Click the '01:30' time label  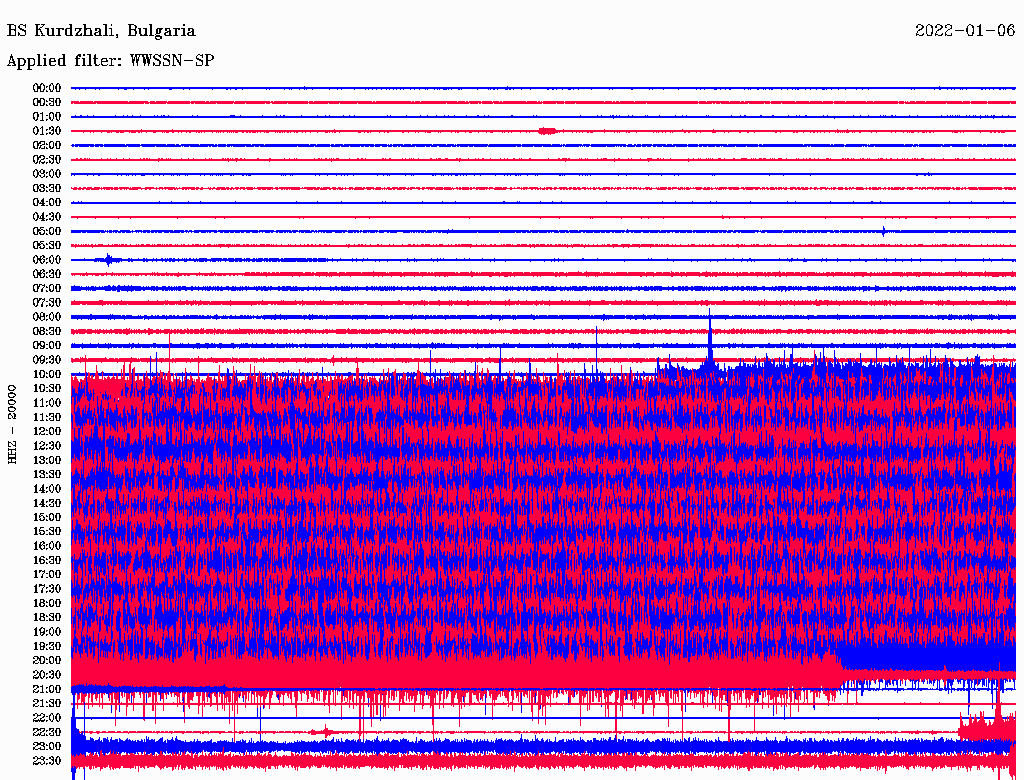(47, 131)
